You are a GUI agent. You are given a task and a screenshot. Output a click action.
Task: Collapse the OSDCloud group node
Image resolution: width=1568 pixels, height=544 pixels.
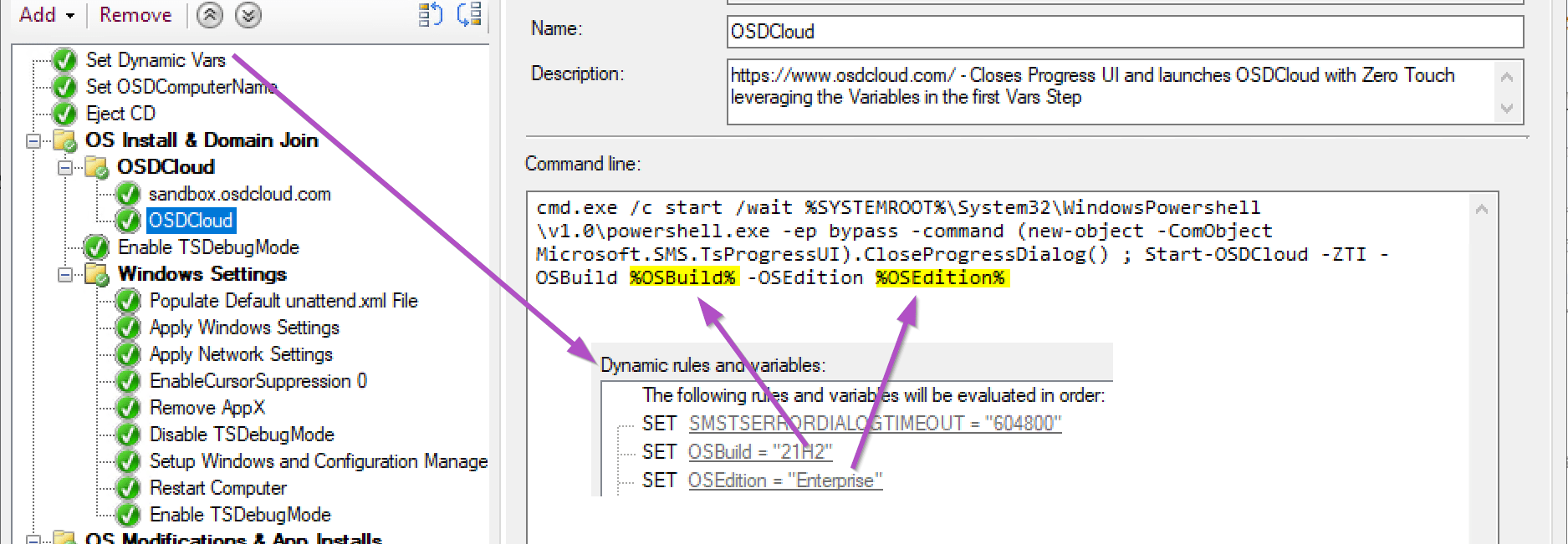[65, 167]
